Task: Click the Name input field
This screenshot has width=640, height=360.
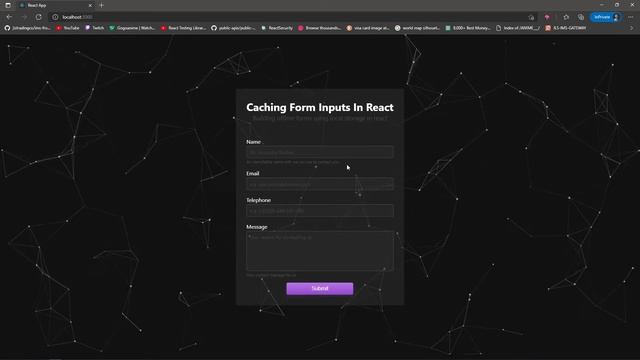Action: [x=320, y=152]
